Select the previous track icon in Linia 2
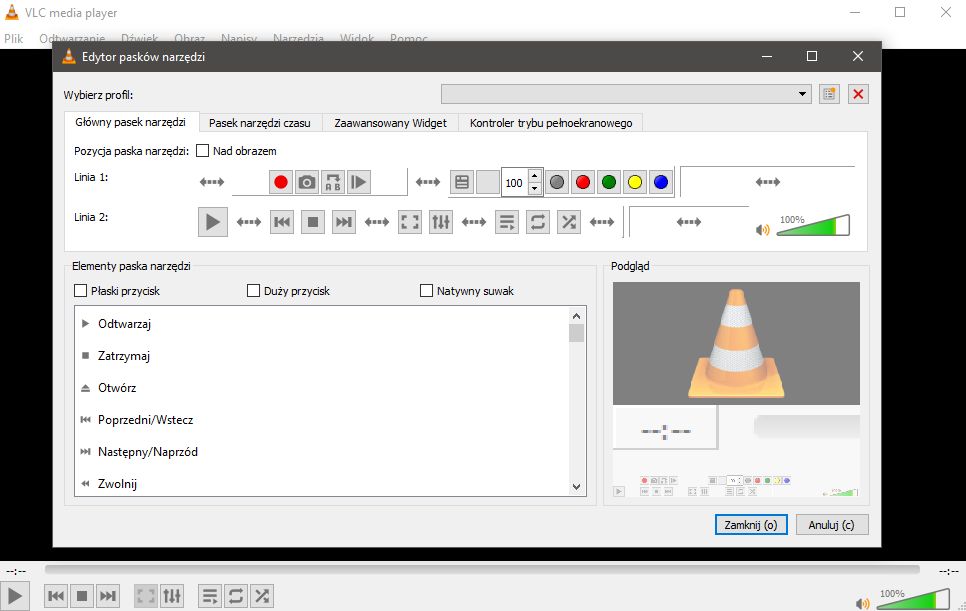 282,222
